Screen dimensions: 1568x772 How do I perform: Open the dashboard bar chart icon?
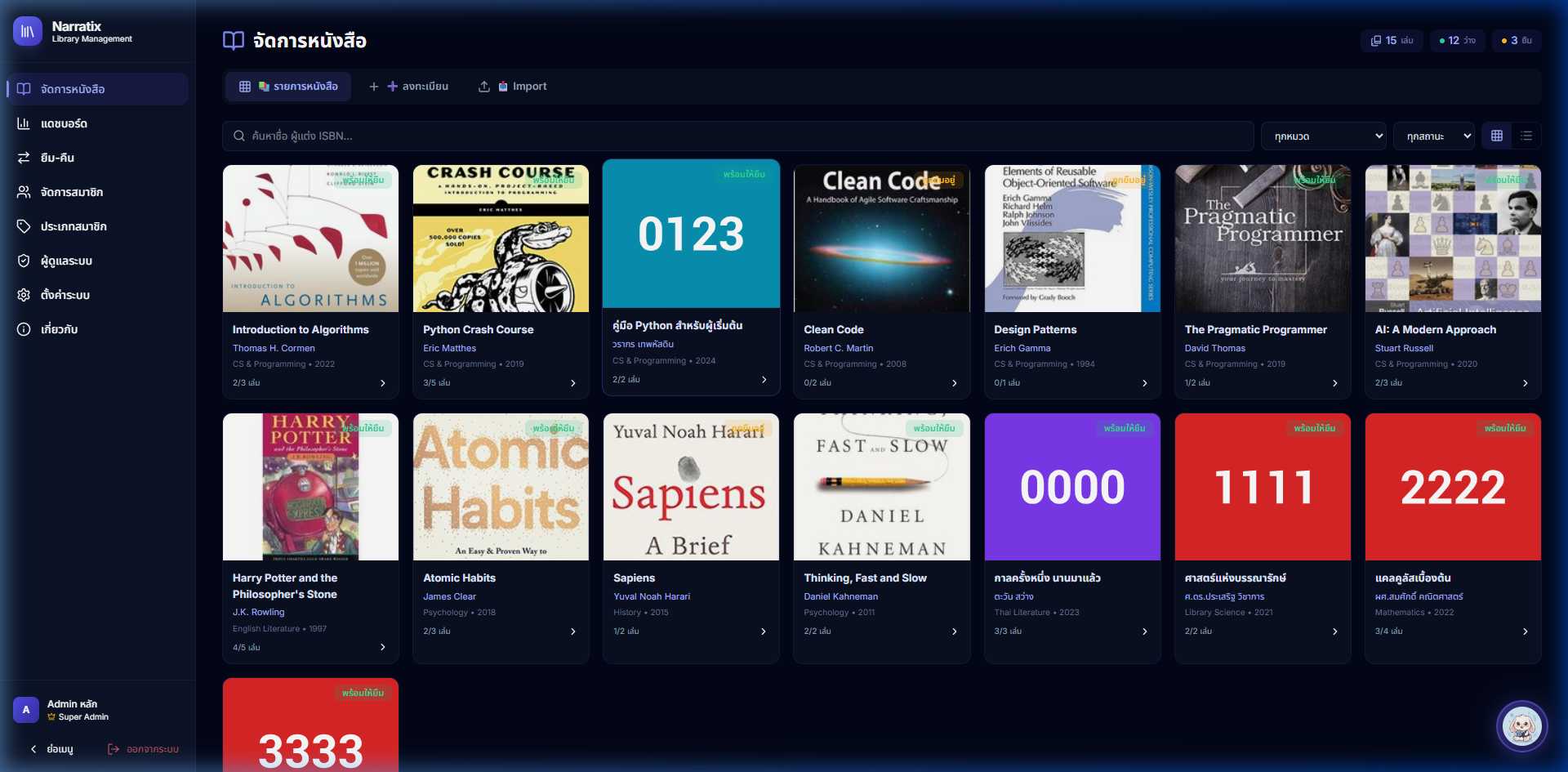click(x=24, y=123)
